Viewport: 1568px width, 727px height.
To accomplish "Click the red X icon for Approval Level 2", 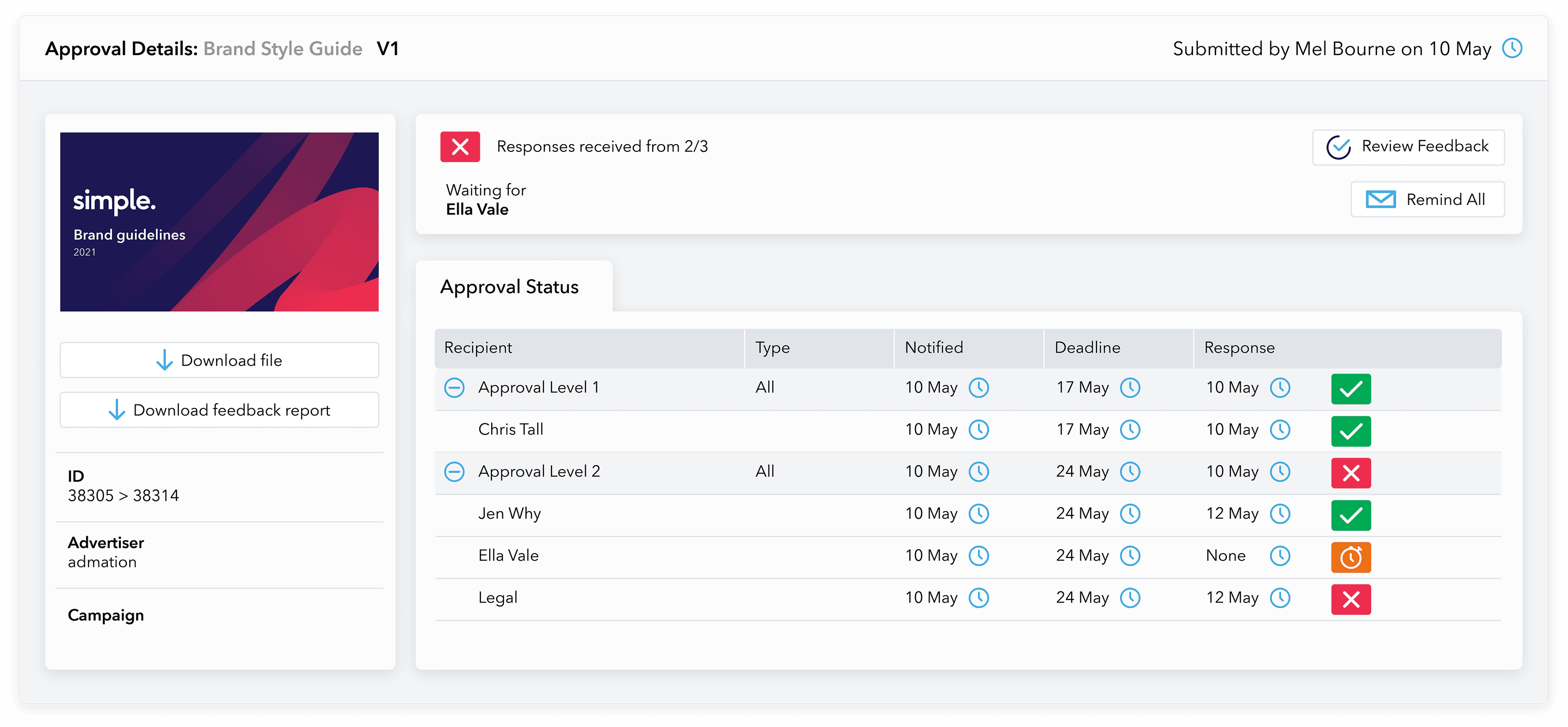I will pos(1351,473).
